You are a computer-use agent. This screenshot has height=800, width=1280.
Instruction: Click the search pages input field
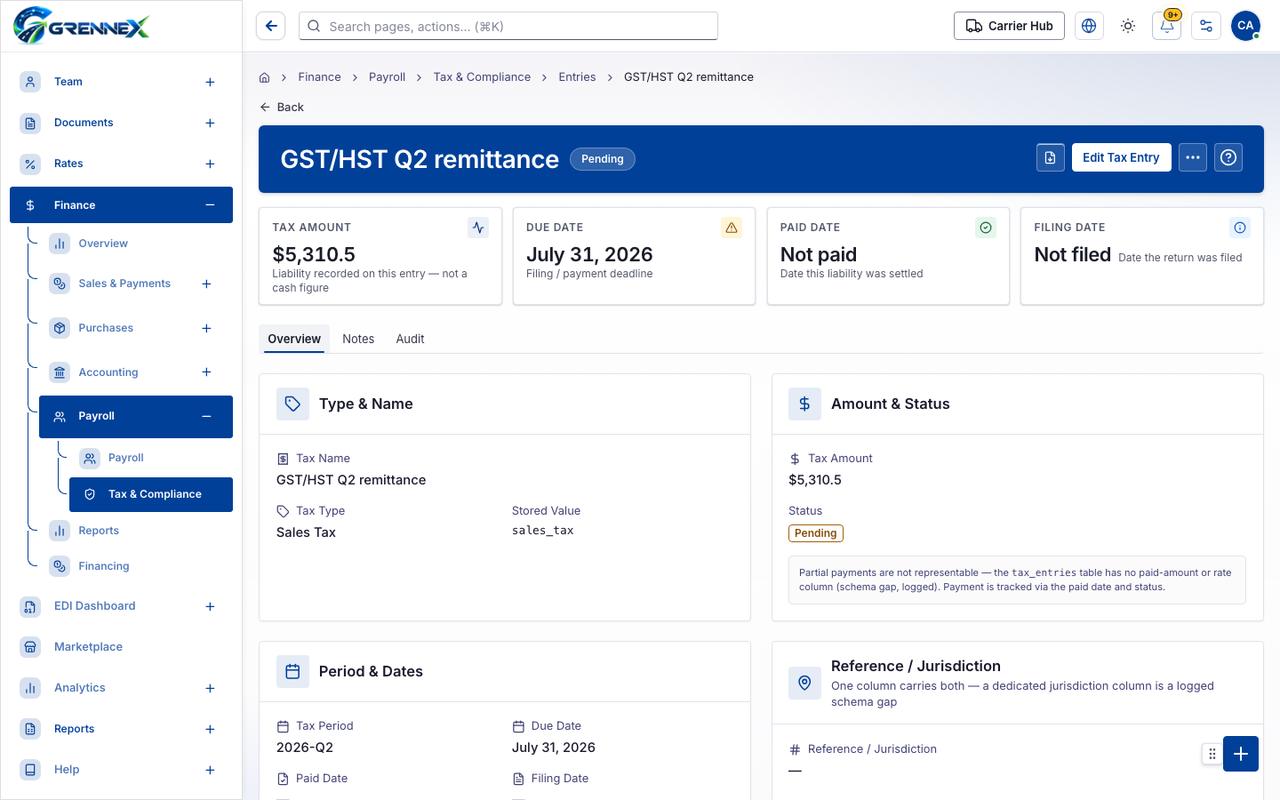coord(508,26)
